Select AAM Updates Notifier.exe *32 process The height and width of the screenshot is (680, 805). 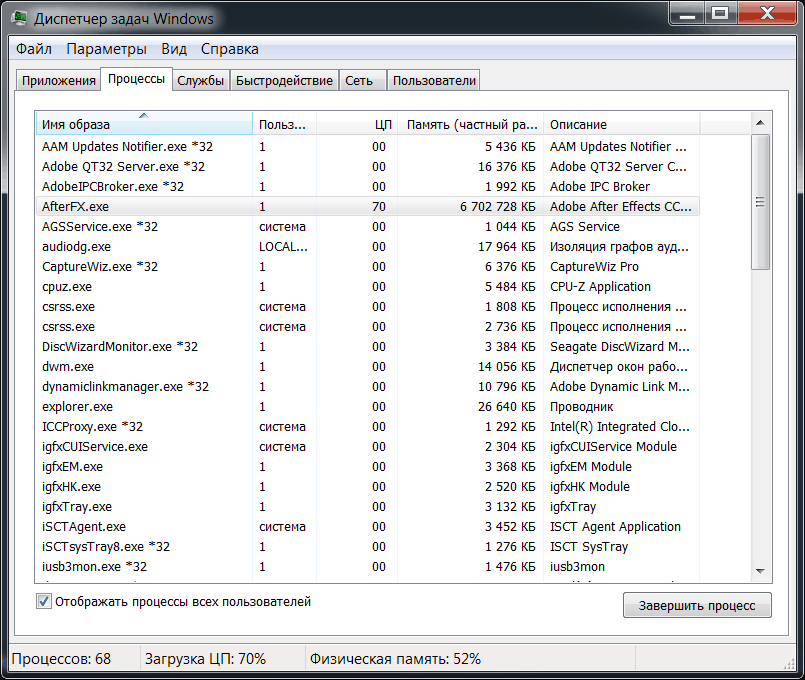click(x=368, y=147)
